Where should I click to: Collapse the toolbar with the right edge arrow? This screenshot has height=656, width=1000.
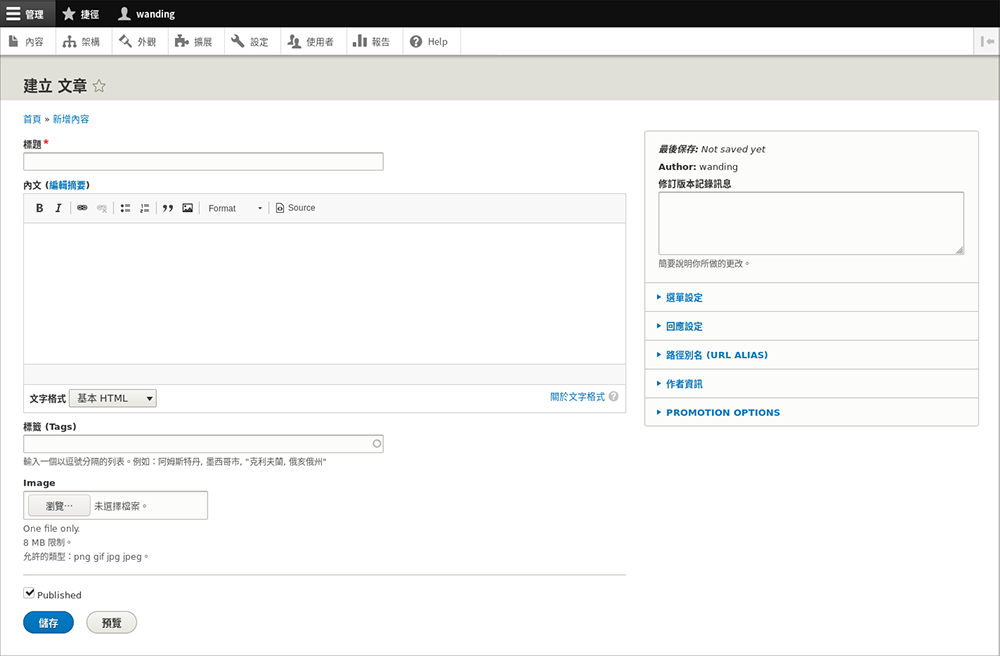click(985, 41)
